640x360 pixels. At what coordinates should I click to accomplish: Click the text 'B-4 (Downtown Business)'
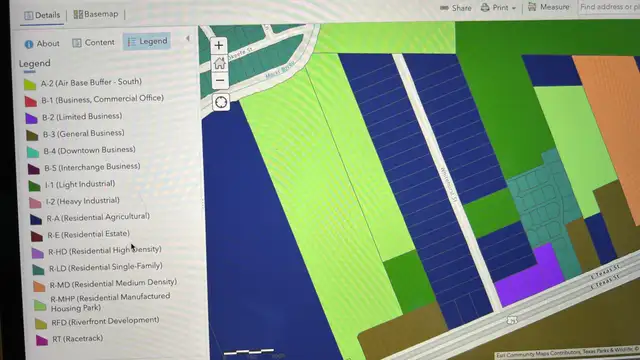(x=89, y=150)
